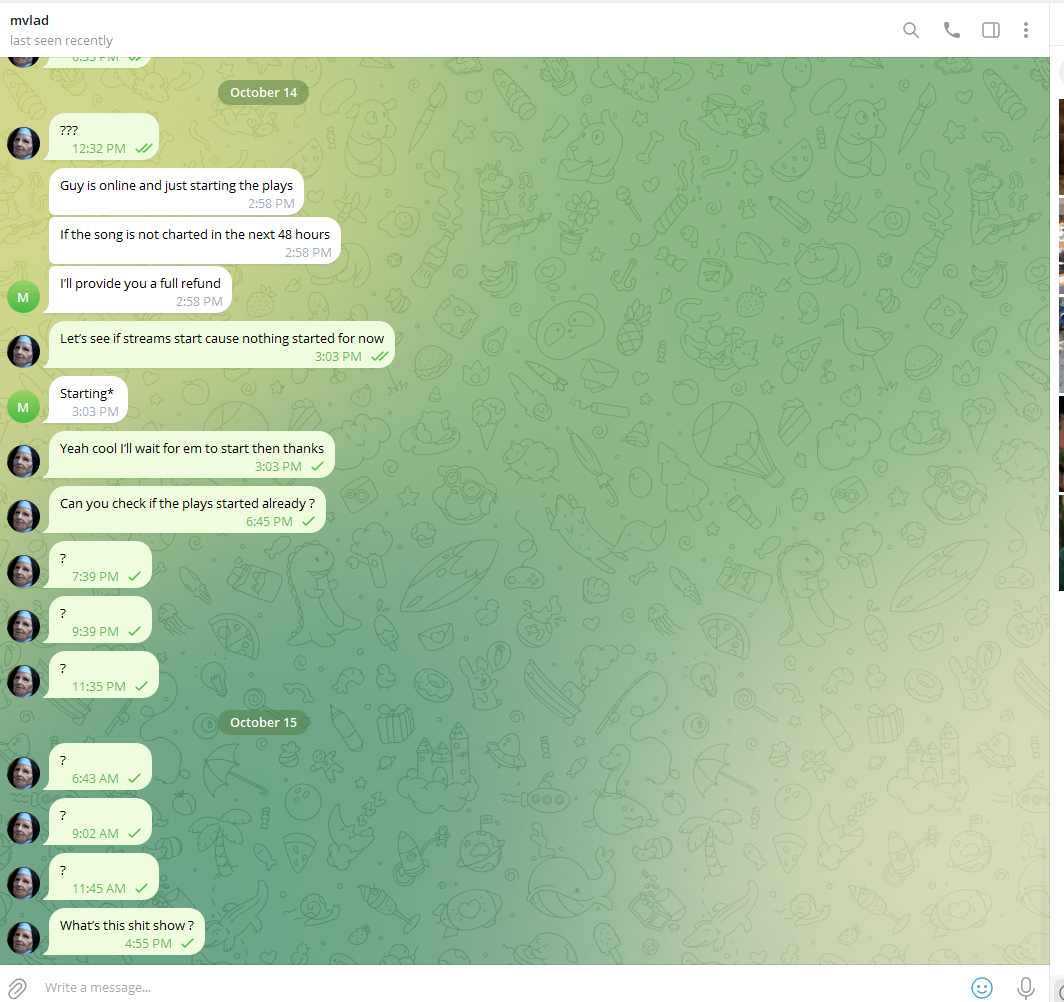
Task: Select 'Yeah cool I'll wait for em' message
Action: point(192,448)
